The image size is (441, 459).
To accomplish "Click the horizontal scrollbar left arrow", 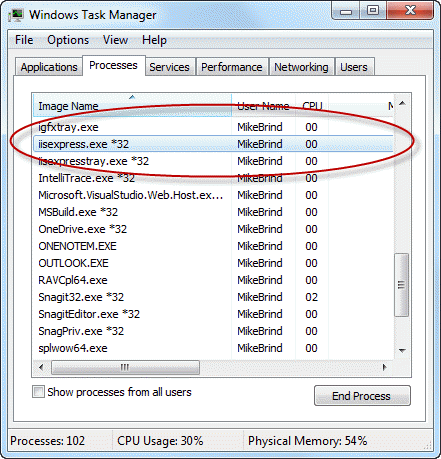I will pos(41,367).
